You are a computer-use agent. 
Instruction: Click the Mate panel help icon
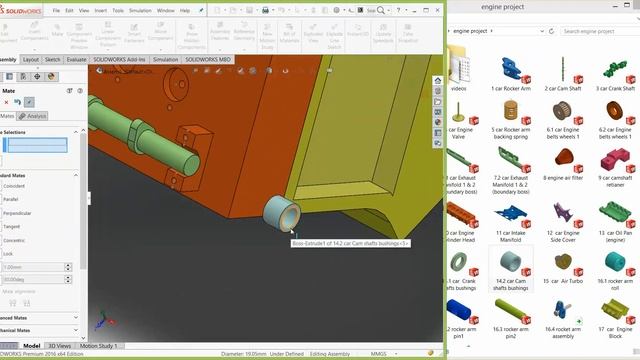click(80, 91)
